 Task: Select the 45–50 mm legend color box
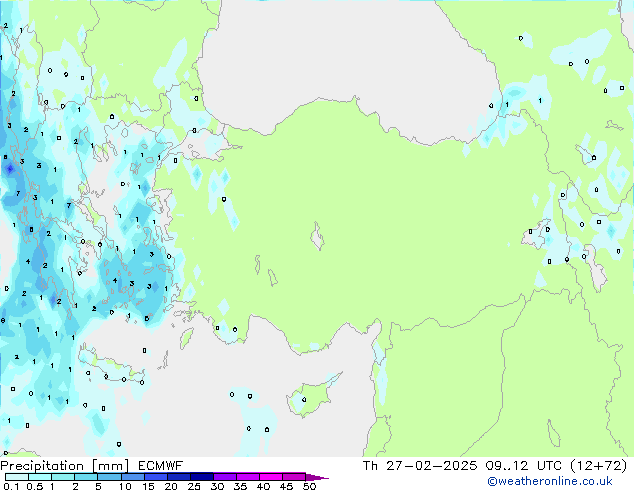(294, 477)
